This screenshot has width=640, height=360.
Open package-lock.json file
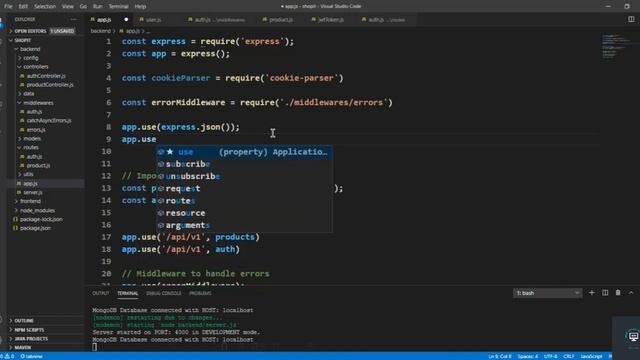[41, 219]
